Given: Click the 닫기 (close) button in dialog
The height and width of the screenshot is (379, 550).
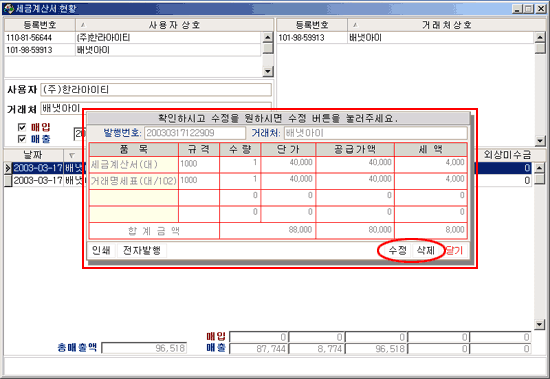Looking at the screenshot, I should click(x=454, y=251).
